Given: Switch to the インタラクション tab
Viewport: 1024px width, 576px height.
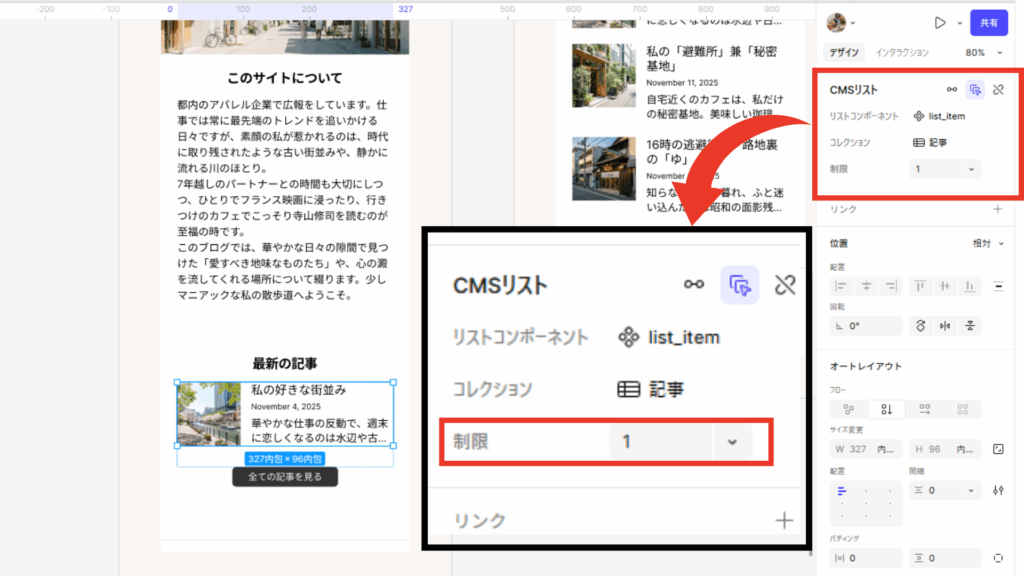Looking at the screenshot, I should pos(902,52).
